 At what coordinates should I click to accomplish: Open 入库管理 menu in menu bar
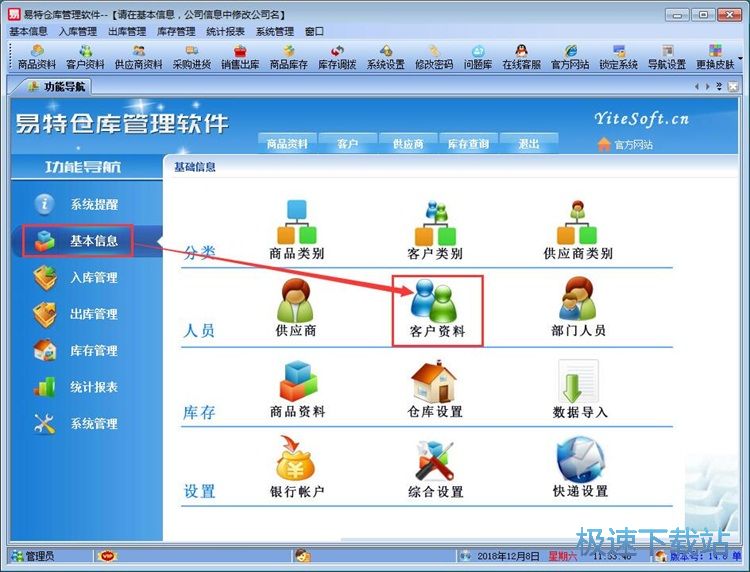pos(77,32)
